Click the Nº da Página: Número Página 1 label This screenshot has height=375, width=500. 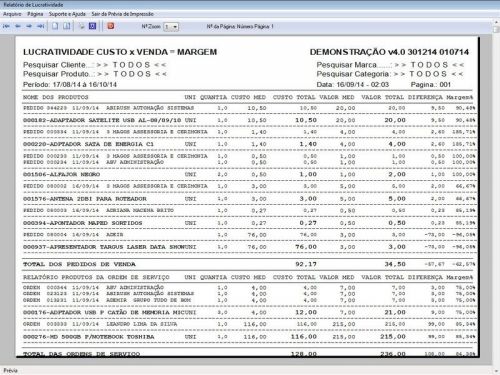point(240,26)
